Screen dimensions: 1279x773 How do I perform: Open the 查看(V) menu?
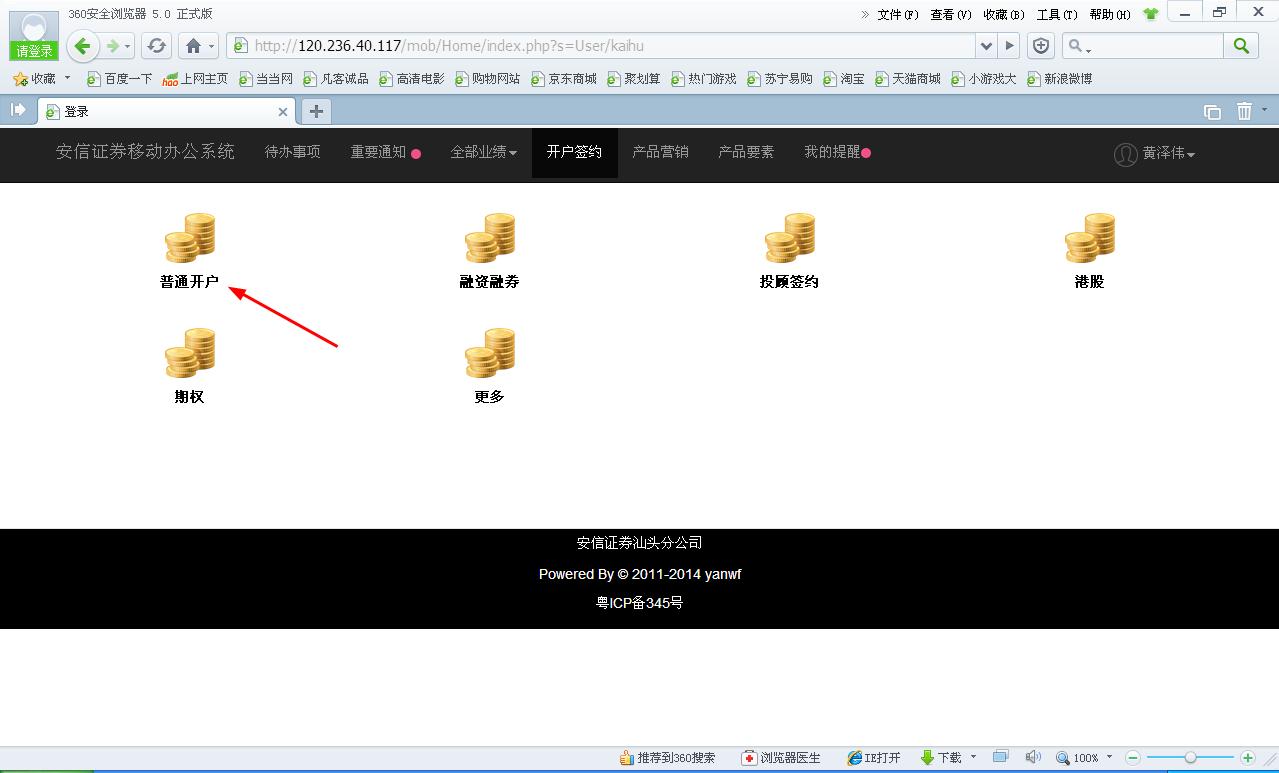tap(950, 14)
